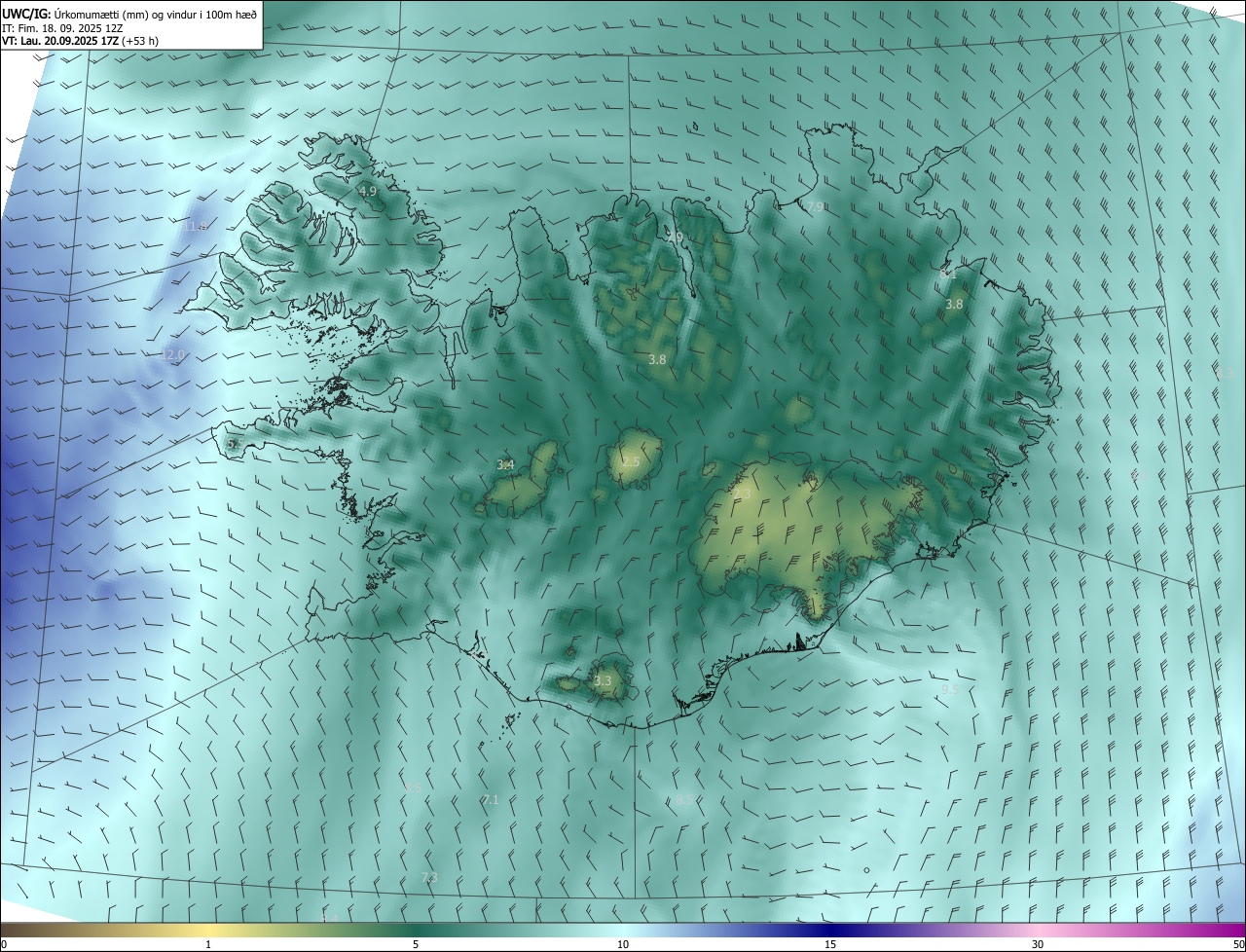The width and height of the screenshot is (1246, 952).
Task: Click the colorbar tick label 1
Action: point(208,944)
